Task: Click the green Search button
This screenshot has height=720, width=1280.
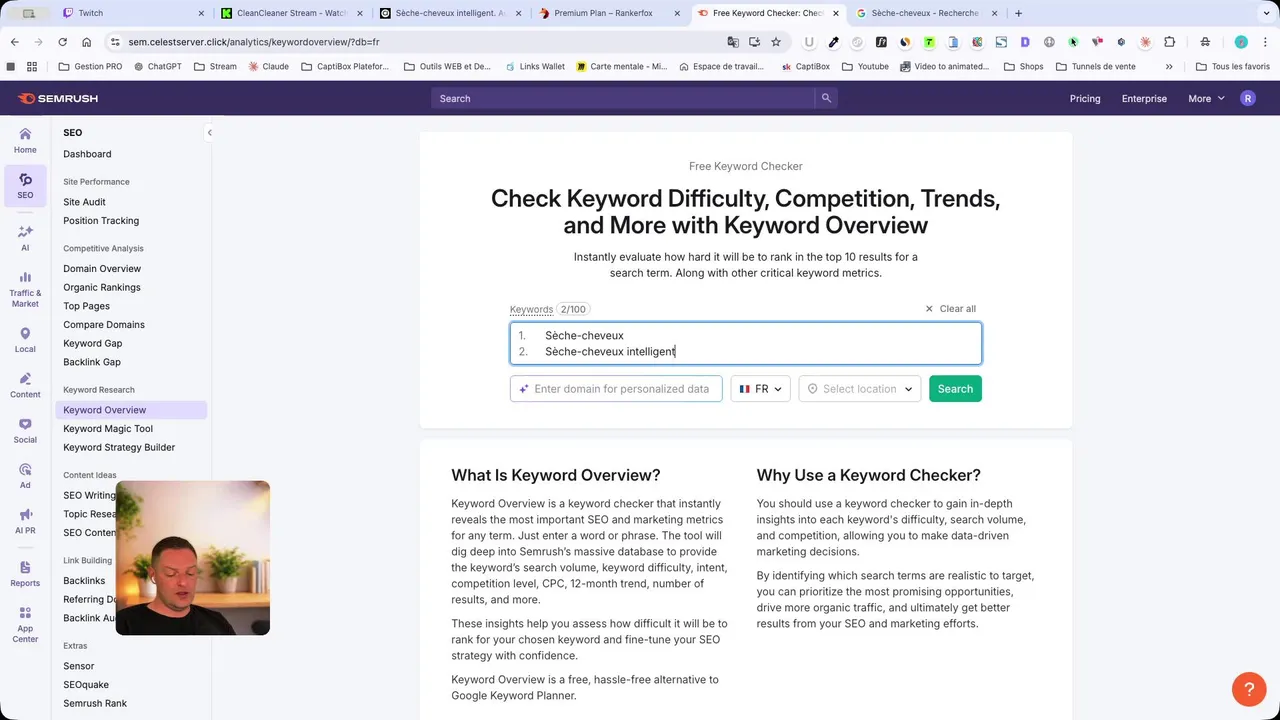Action: [x=955, y=389]
